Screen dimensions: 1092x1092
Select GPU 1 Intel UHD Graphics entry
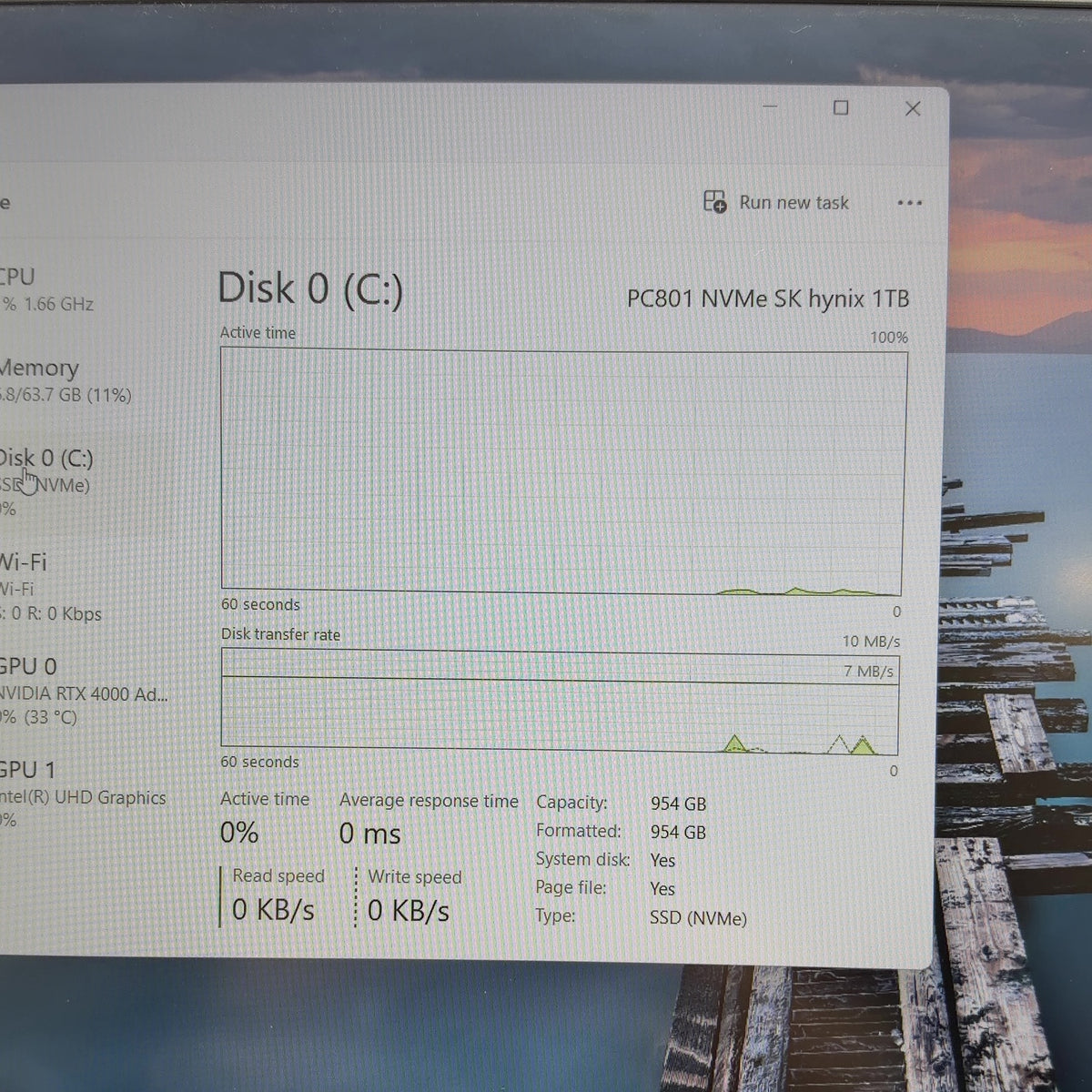(x=84, y=794)
